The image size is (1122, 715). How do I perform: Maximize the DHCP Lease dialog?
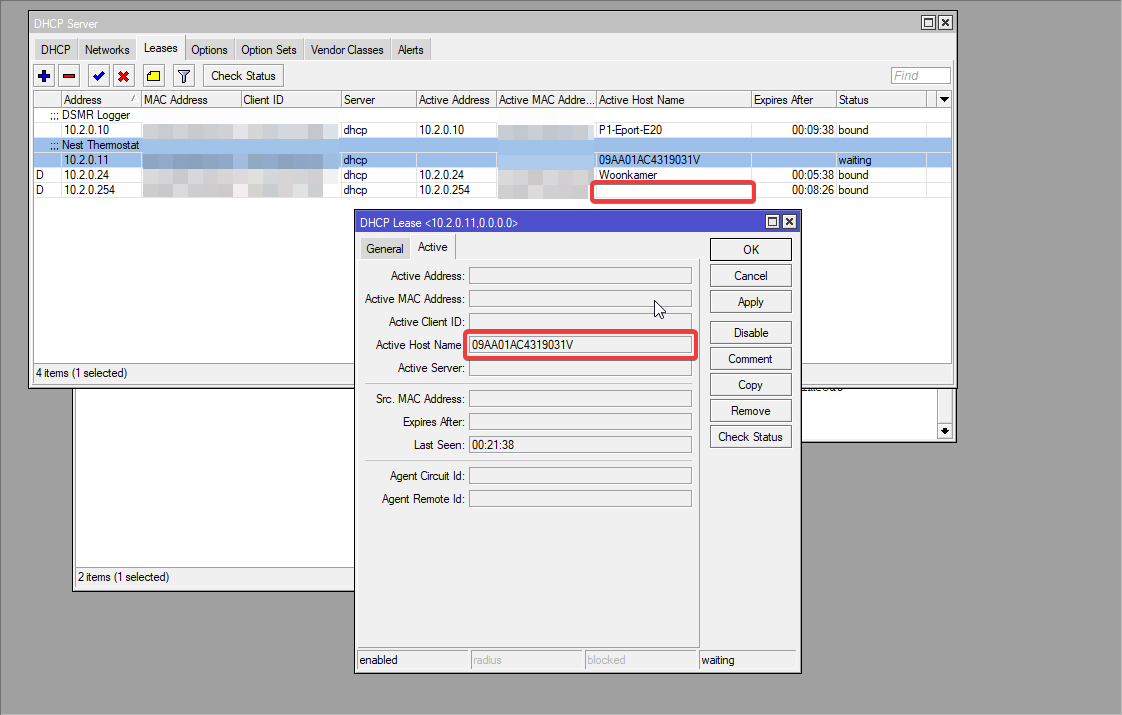click(x=773, y=222)
